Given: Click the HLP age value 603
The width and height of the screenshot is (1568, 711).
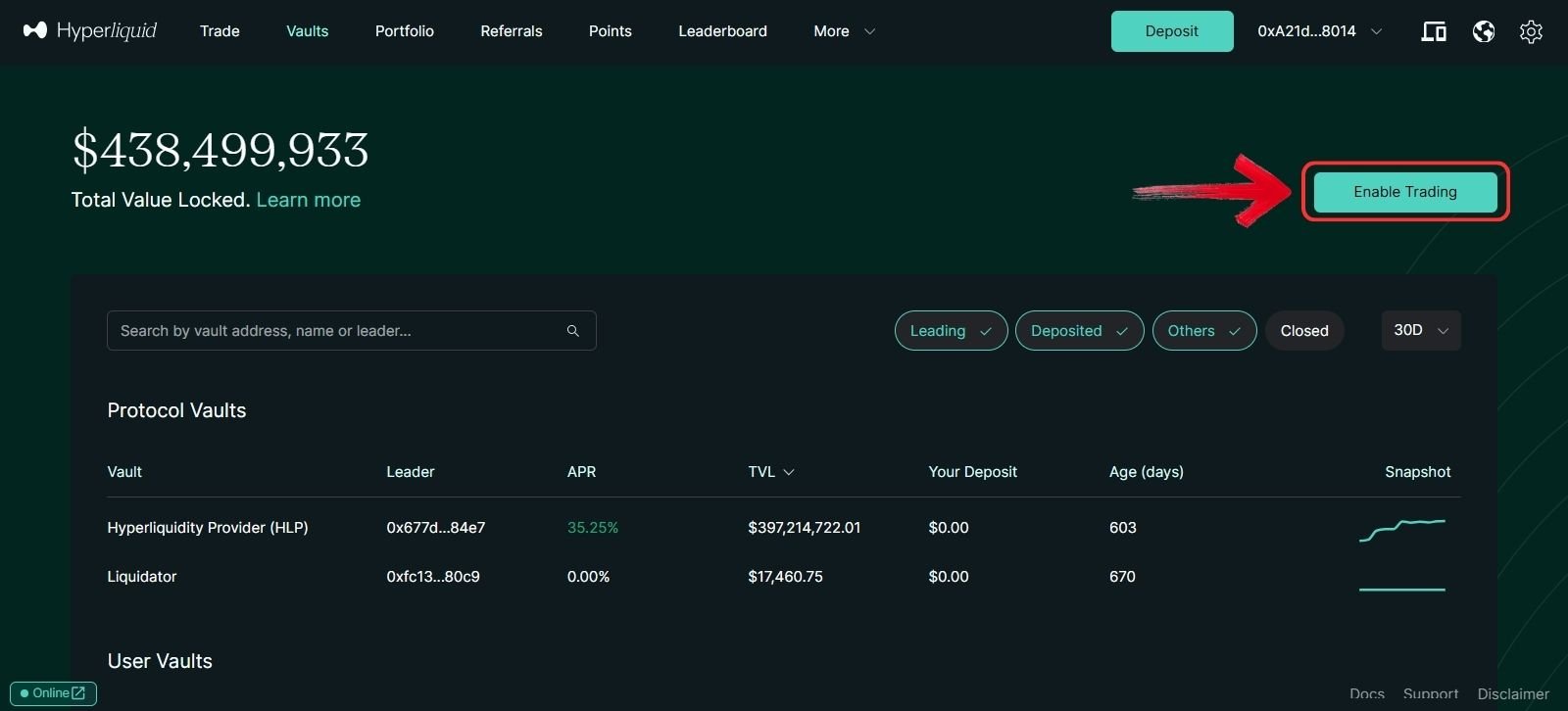Looking at the screenshot, I should tap(1123, 528).
